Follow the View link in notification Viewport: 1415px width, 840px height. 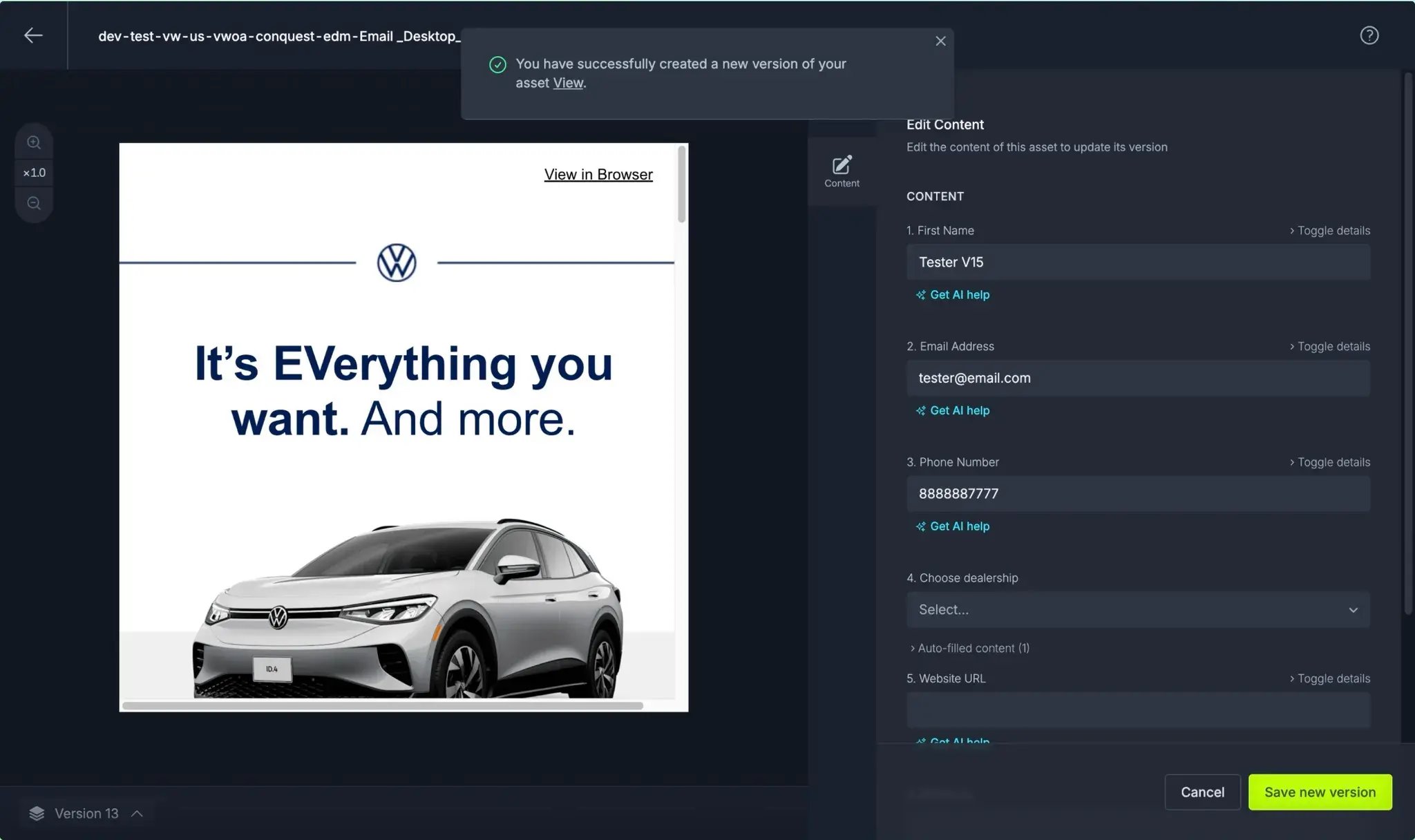pyautogui.click(x=568, y=83)
